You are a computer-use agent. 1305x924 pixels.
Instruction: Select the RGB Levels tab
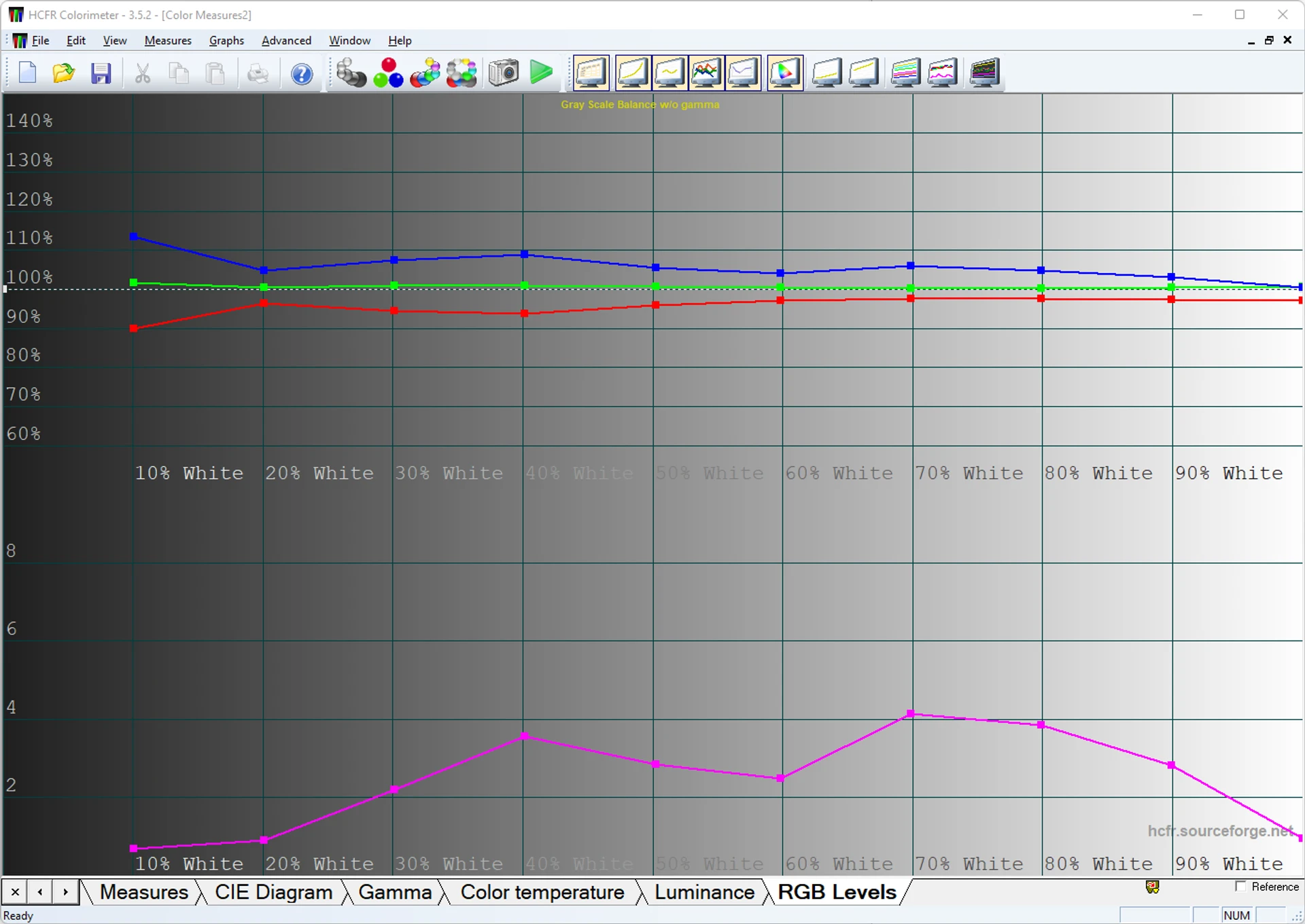click(x=837, y=892)
